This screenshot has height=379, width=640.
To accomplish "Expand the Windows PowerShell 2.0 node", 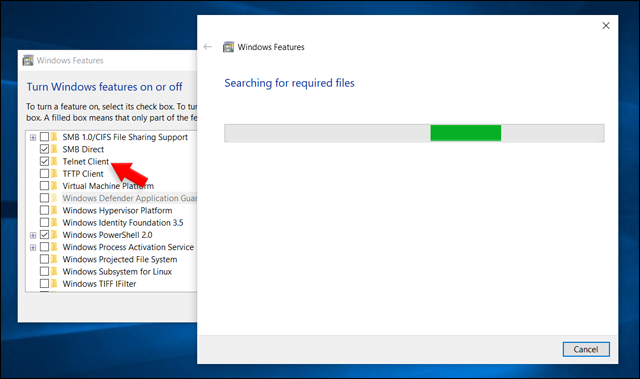I will click(x=33, y=235).
